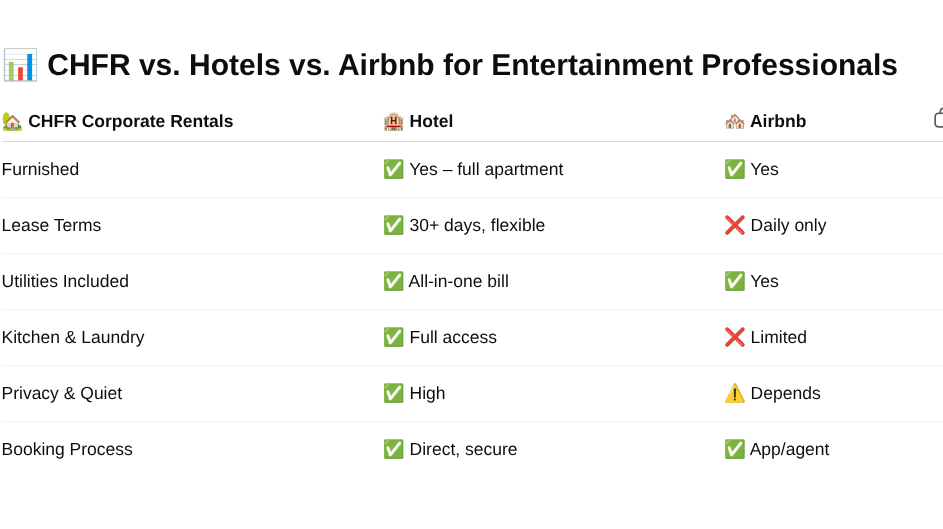Screen dimensions: 943x529
Task: Click the house icon beside CHFR Corporate Rentals
Action: click(x=12, y=121)
